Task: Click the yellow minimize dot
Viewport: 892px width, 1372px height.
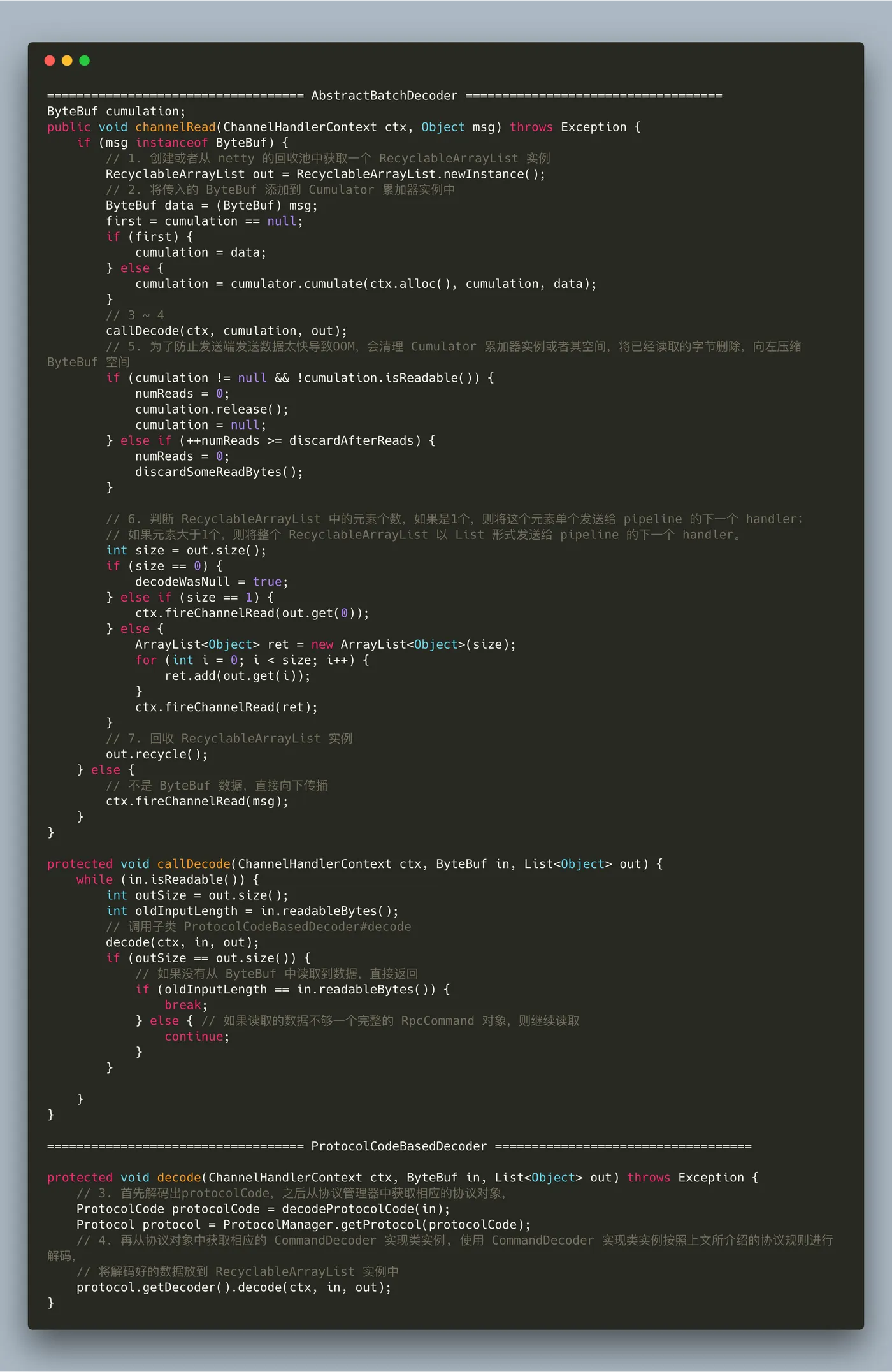Action: pos(67,61)
